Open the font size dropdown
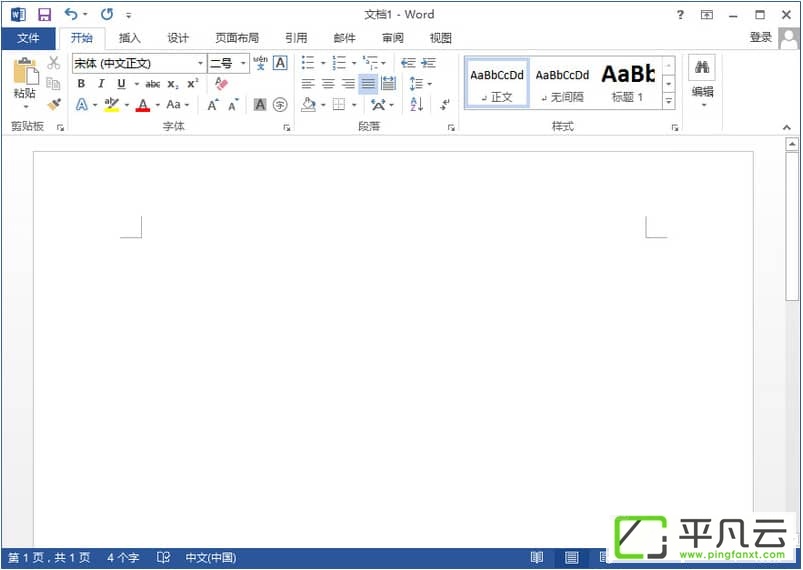The height and width of the screenshot is (570, 803). click(243, 64)
